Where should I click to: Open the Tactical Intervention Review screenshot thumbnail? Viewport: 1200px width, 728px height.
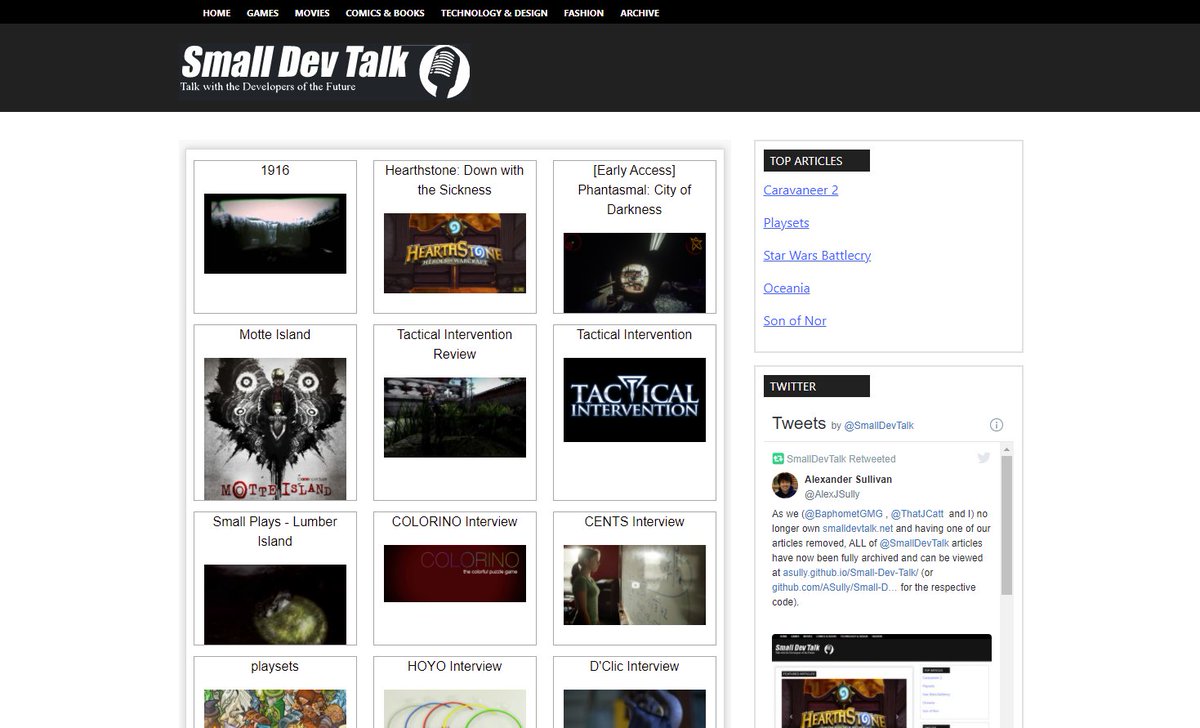pos(455,417)
